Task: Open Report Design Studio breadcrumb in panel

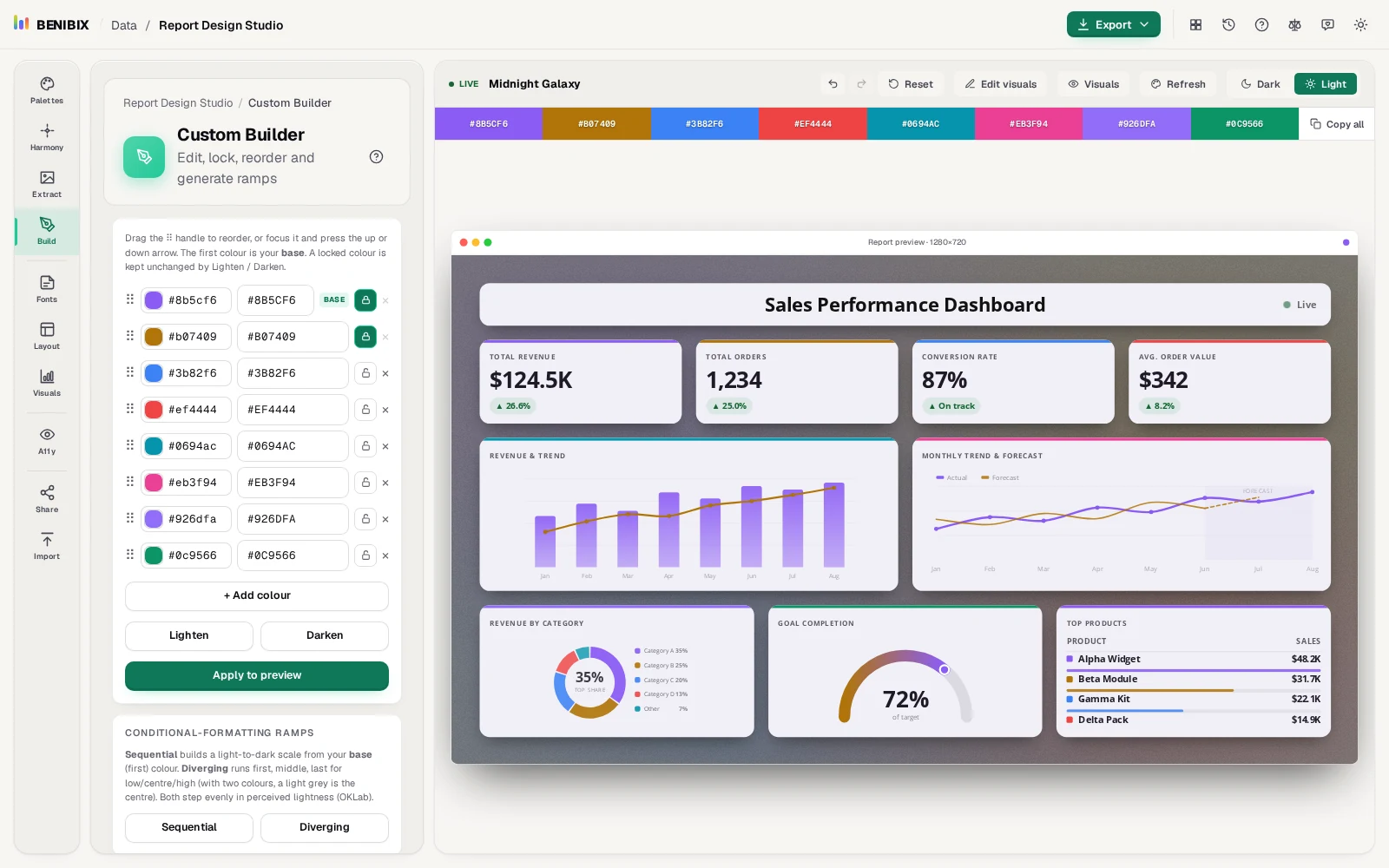Action: coord(178,103)
